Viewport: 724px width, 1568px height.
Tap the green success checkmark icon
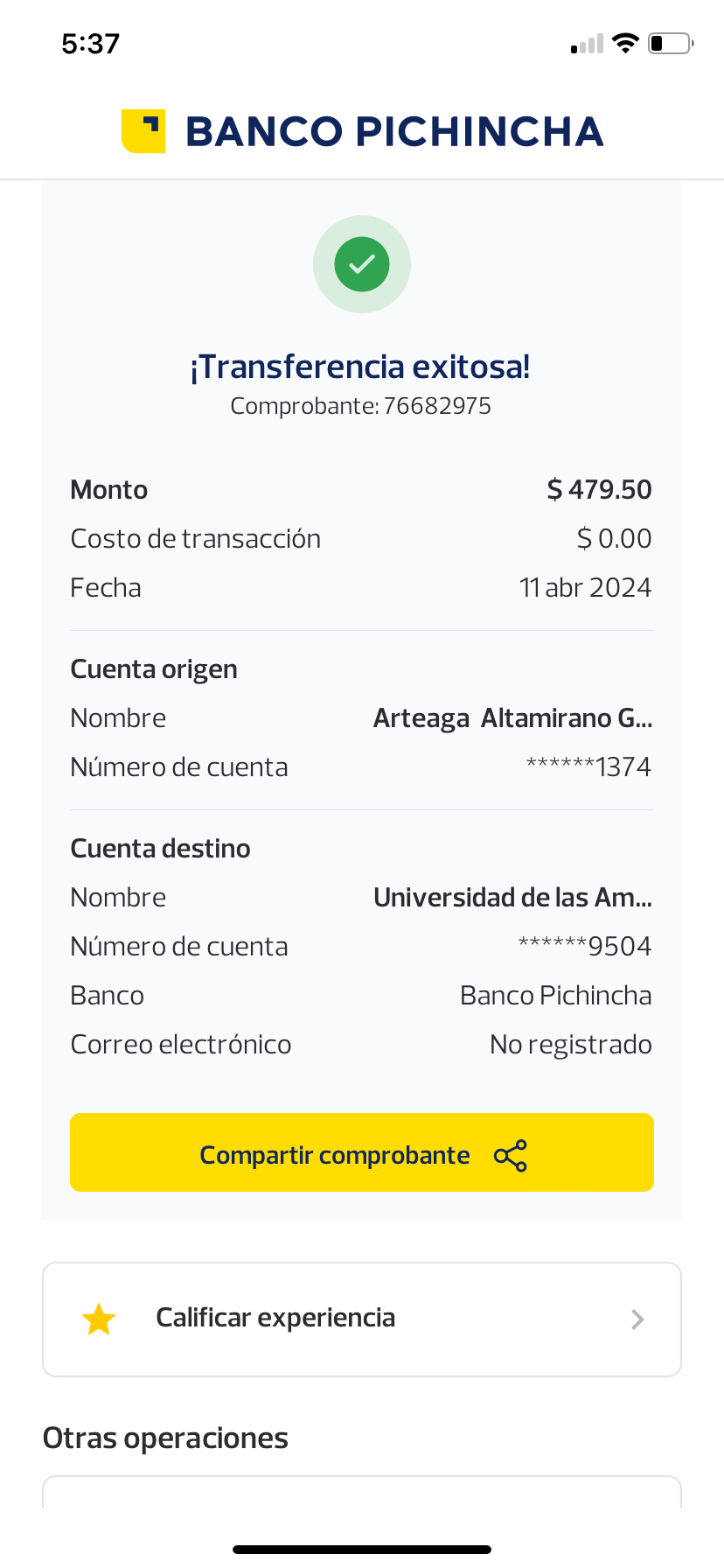tap(362, 264)
